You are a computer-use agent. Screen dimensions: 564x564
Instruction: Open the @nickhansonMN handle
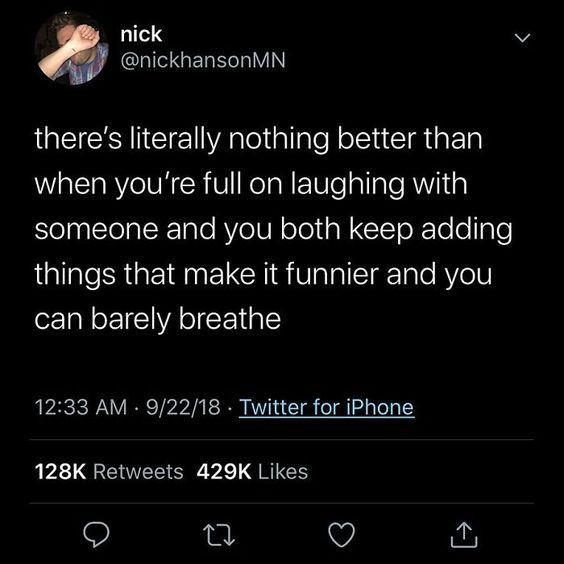(x=203, y=60)
